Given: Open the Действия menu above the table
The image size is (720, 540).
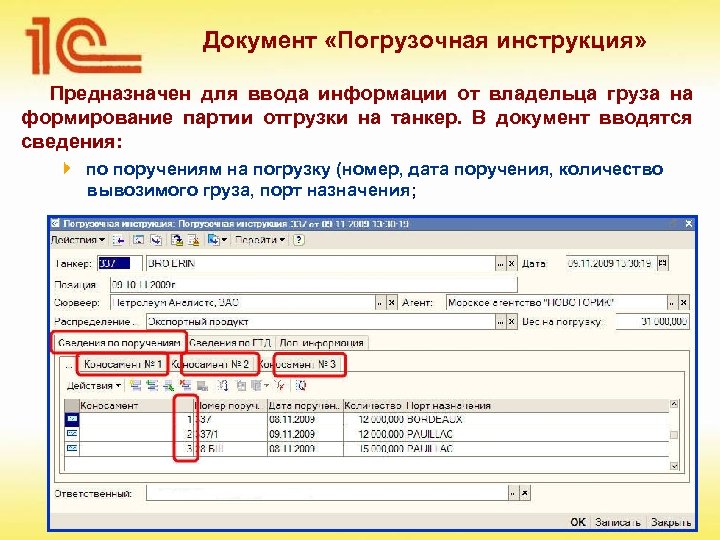Looking at the screenshot, I should pos(94,386).
